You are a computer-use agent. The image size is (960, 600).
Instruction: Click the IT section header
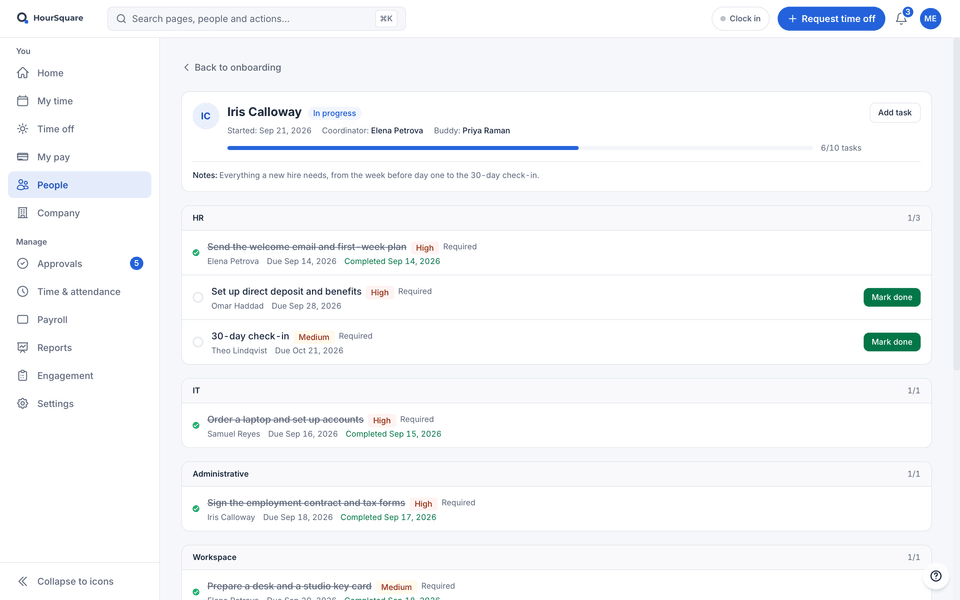click(556, 391)
